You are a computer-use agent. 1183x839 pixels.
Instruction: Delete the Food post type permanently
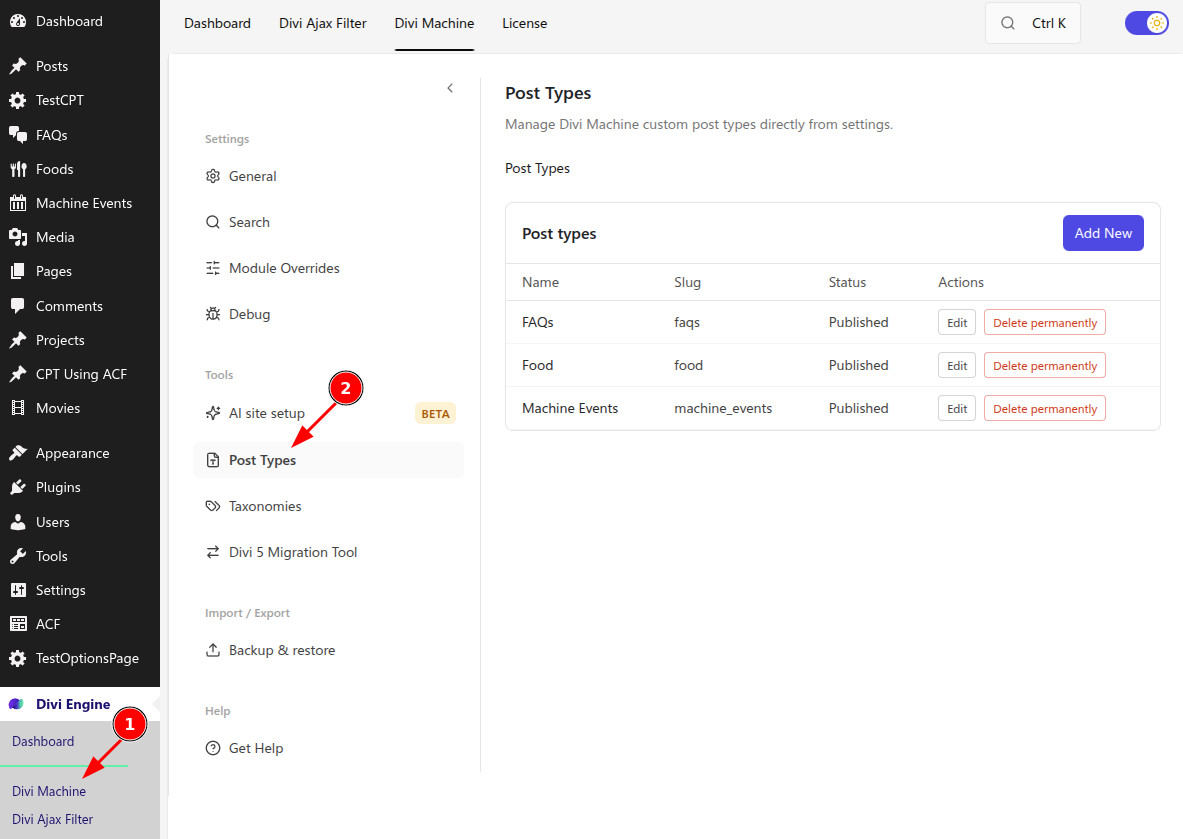1045,365
